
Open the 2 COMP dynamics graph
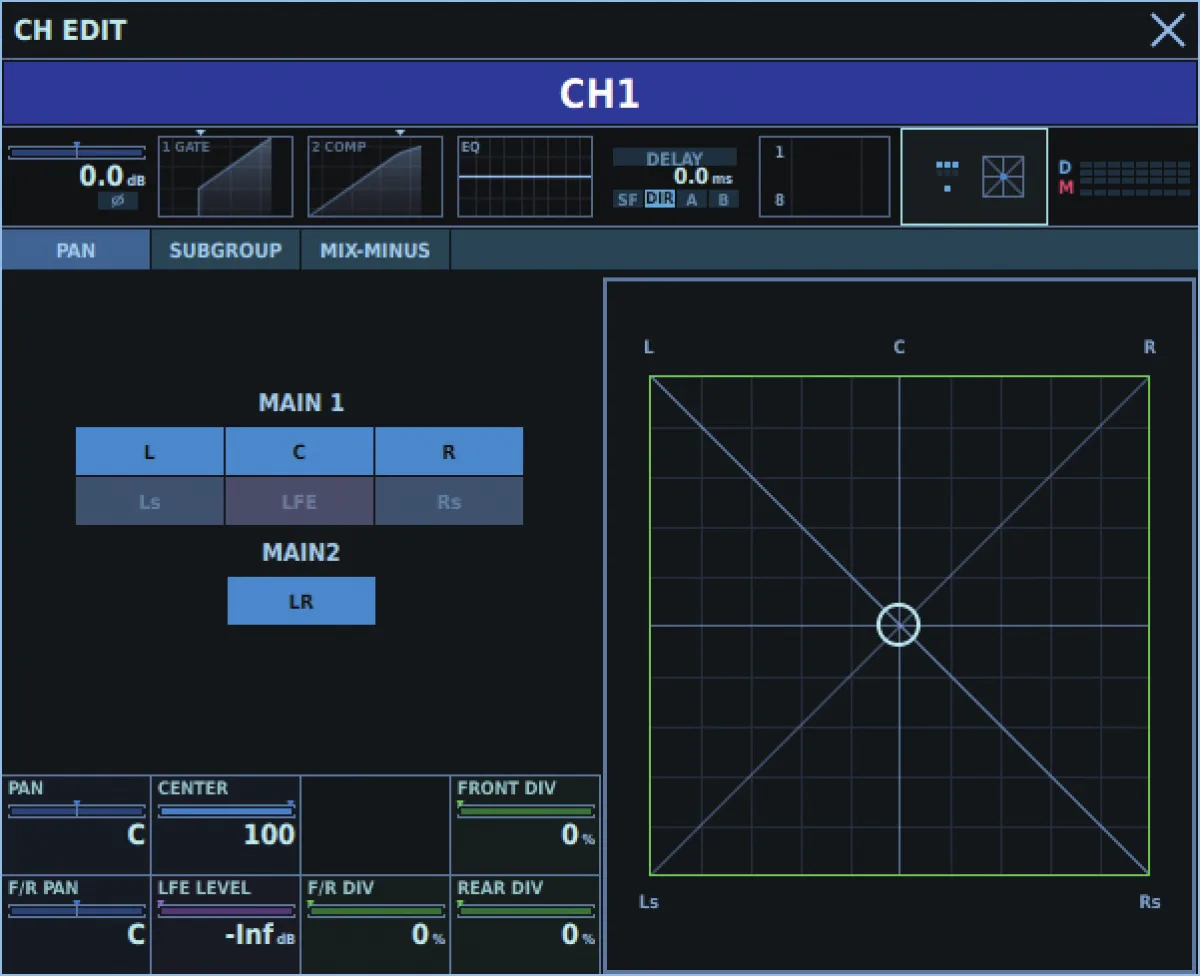tap(375, 177)
